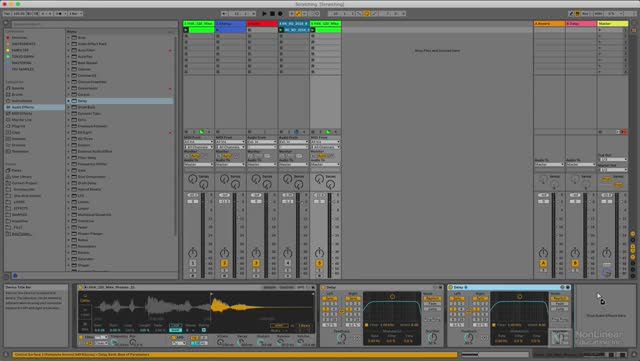
Task: Click the transport Stop button
Action: (x=272, y=13)
